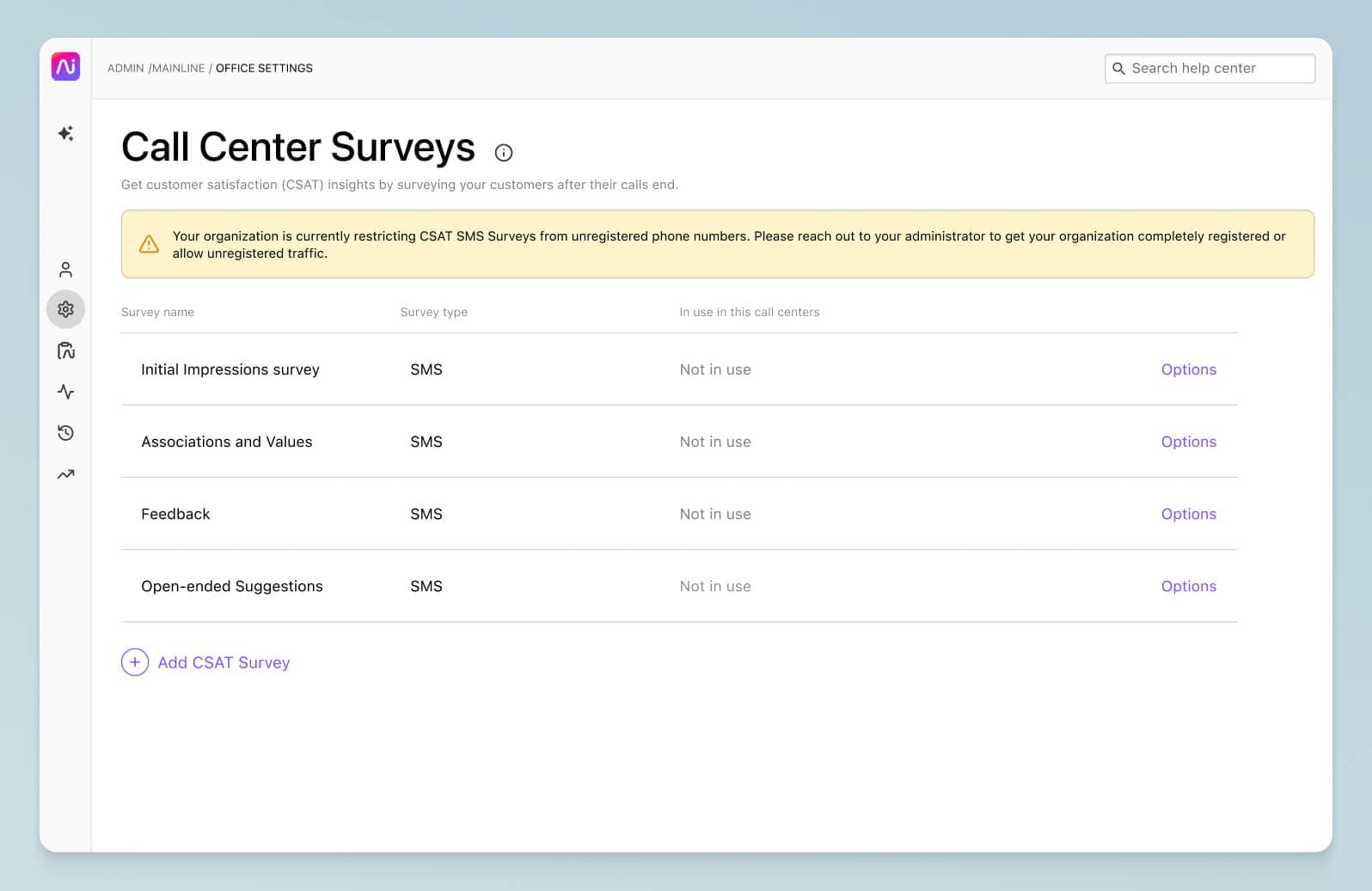This screenshot has width=1372, height=891.
Task: Click the Add CSAT Survey link
Action: (224, 662)
